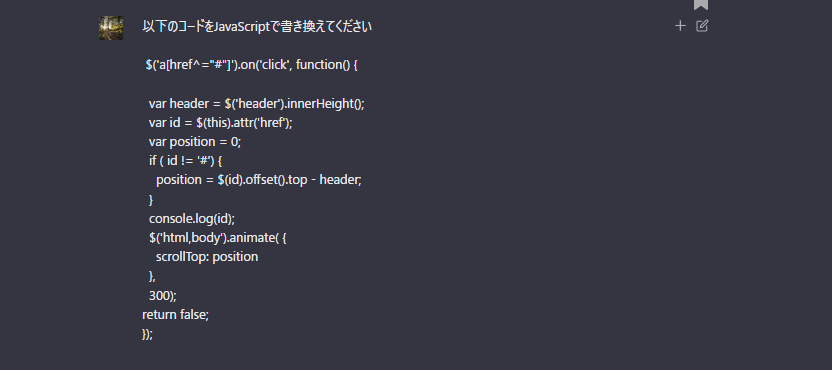
Task: Click the final }); closing line
Action: (x=148, y=334)
